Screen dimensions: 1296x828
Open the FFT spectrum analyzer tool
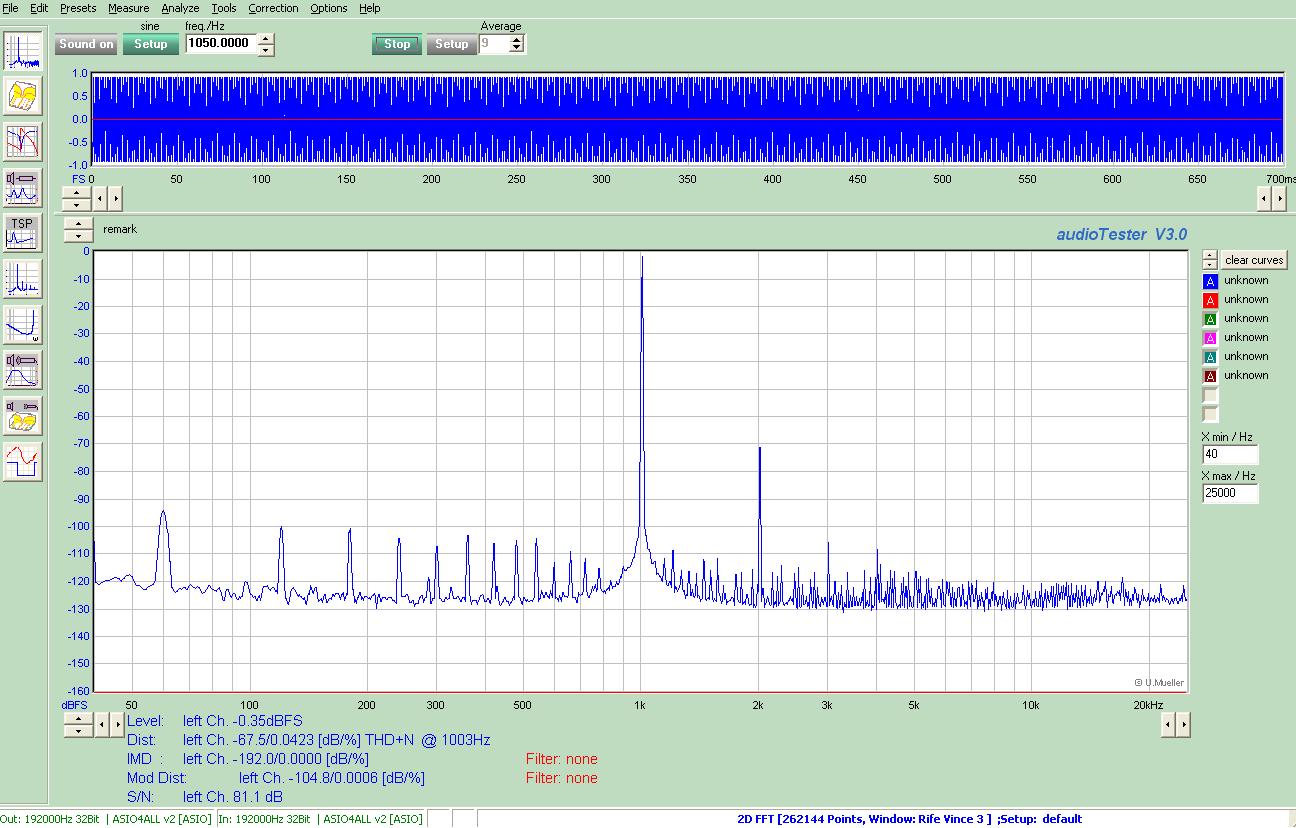(23, 50)
